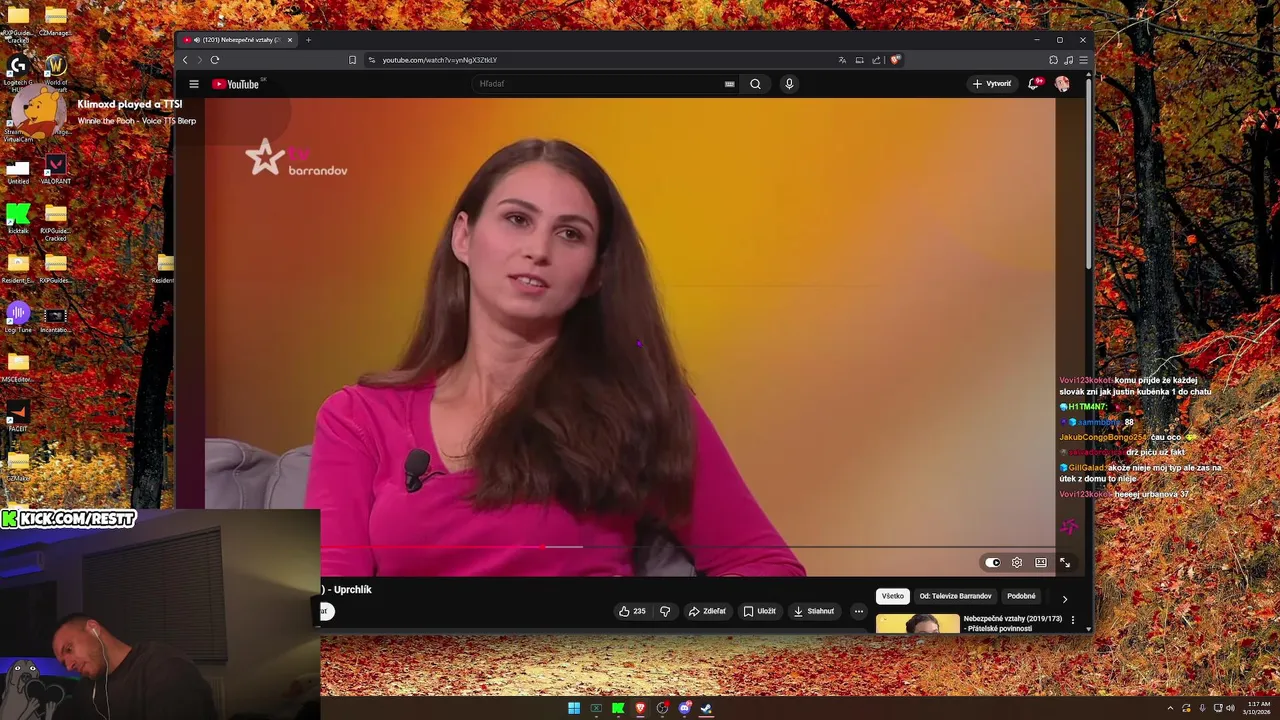This screenshot has width=1280, height=720.
Task: Open the VALORANT desktop shortcut
Action: [56, 167]
